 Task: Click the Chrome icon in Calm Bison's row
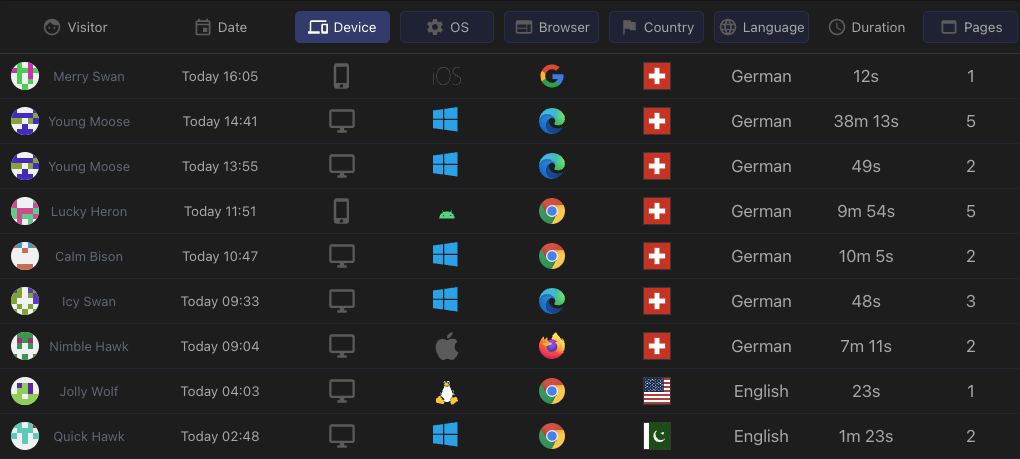(552, 256)
